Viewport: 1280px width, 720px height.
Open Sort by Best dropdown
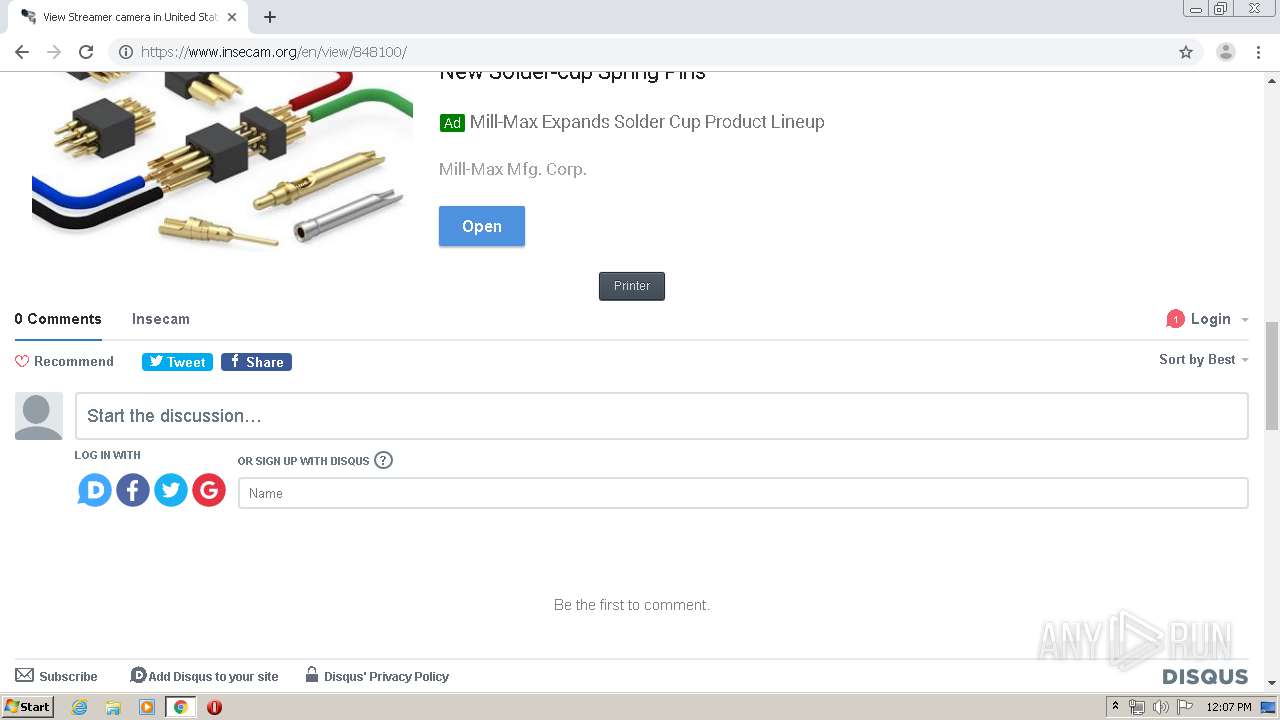1204,359
